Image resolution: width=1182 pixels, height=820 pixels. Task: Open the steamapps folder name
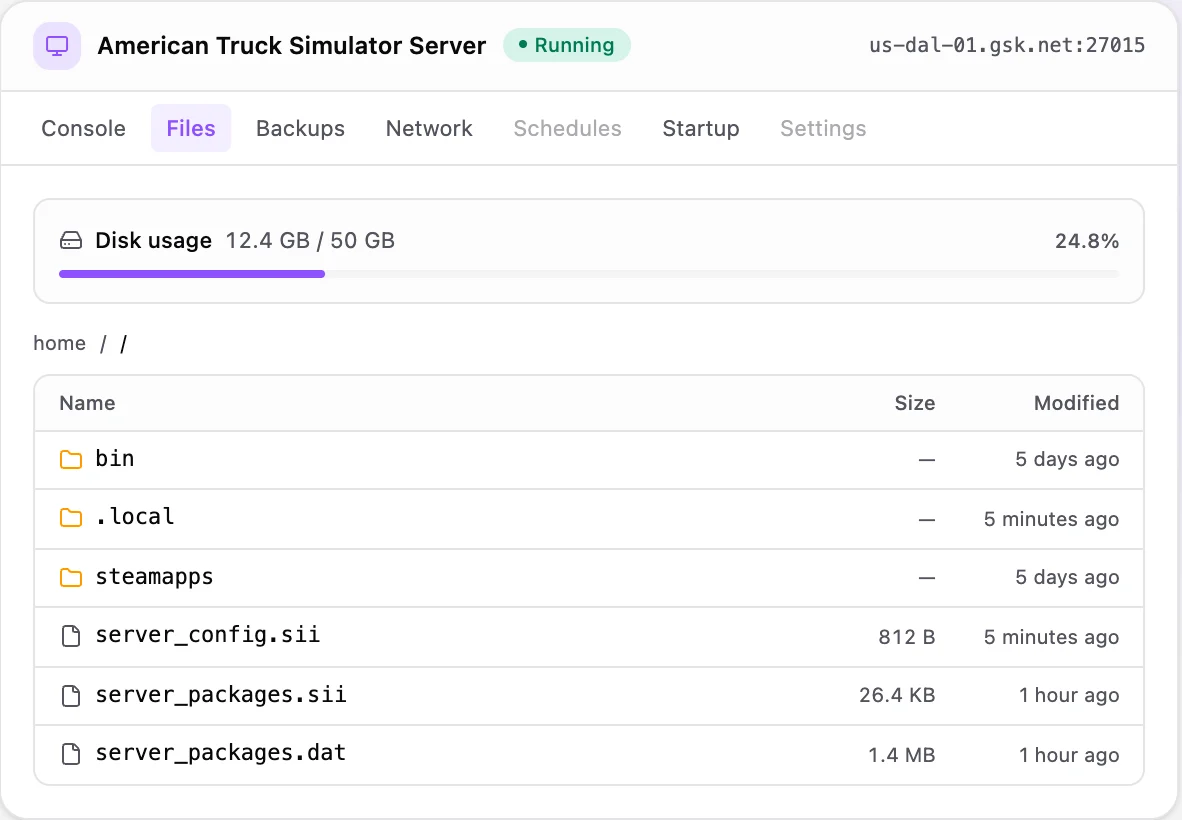pyautogui.click(x=155, y=577)
